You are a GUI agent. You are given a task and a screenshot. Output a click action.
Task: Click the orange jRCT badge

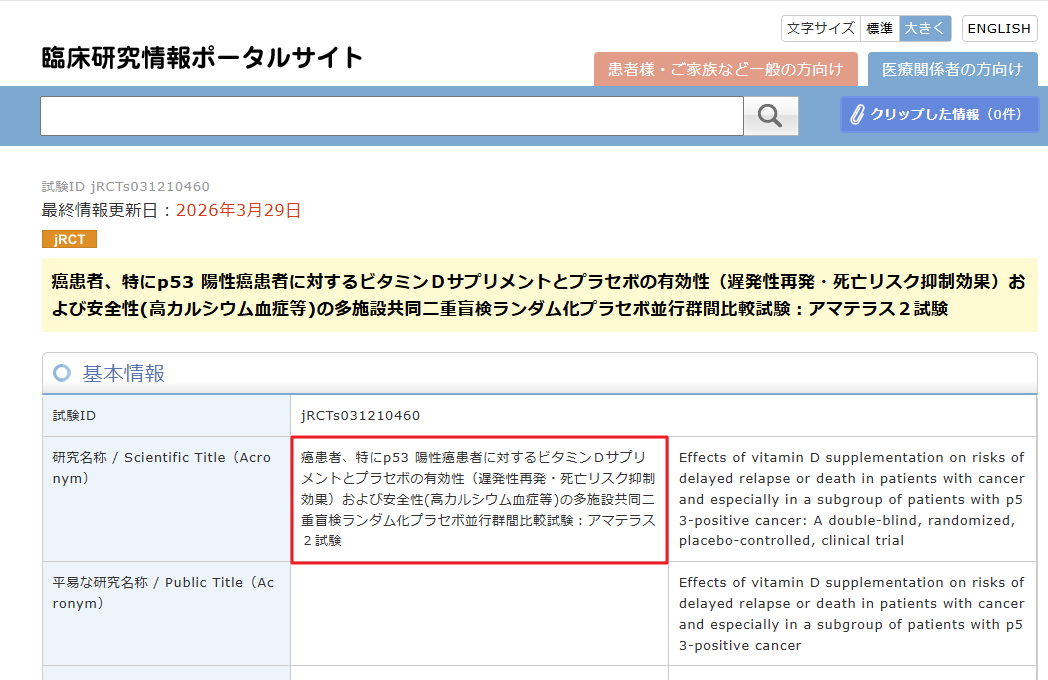point(69,240)
